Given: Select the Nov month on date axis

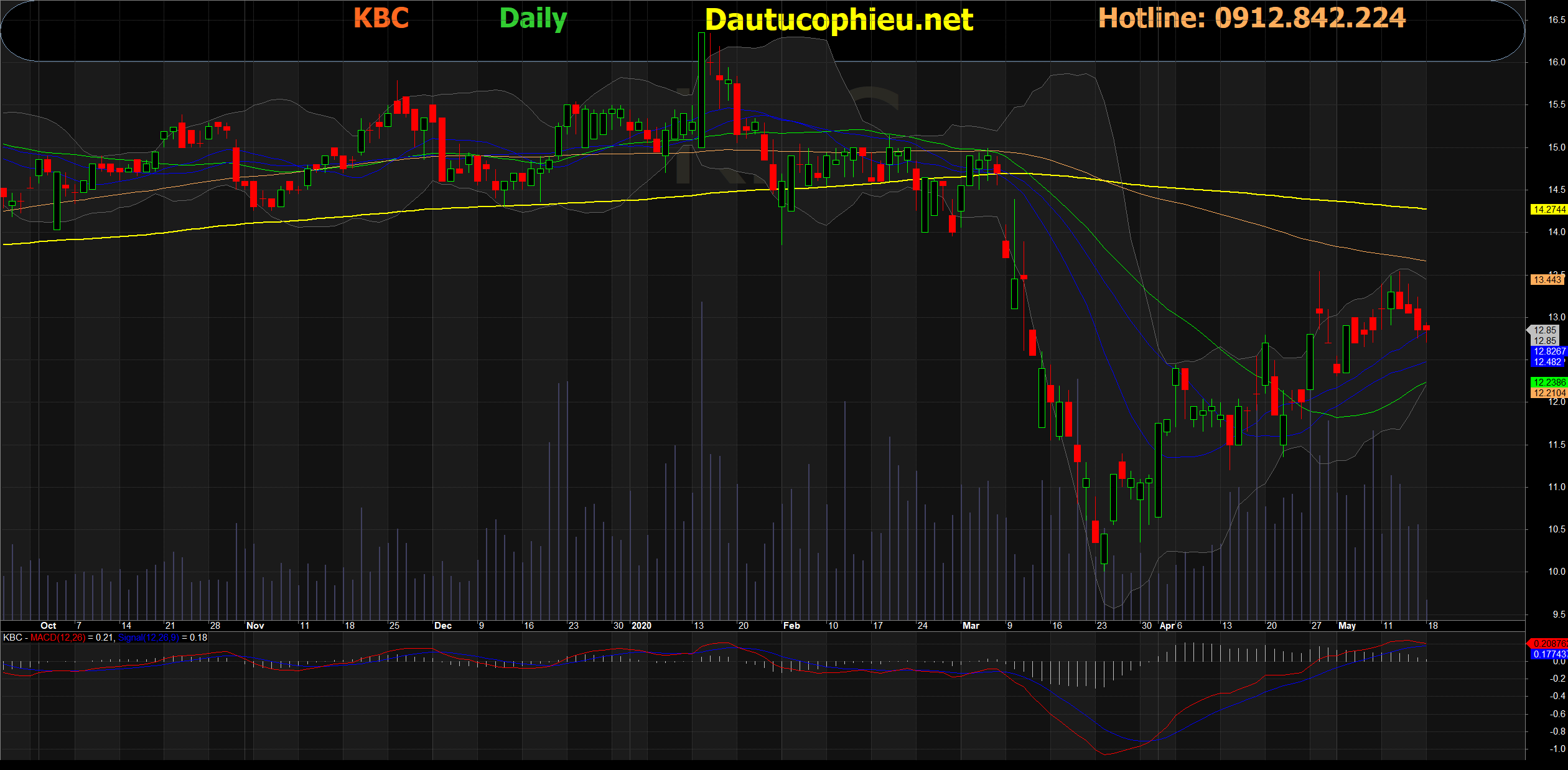Looking at the screenshot, I should click(x=255, y=626).
